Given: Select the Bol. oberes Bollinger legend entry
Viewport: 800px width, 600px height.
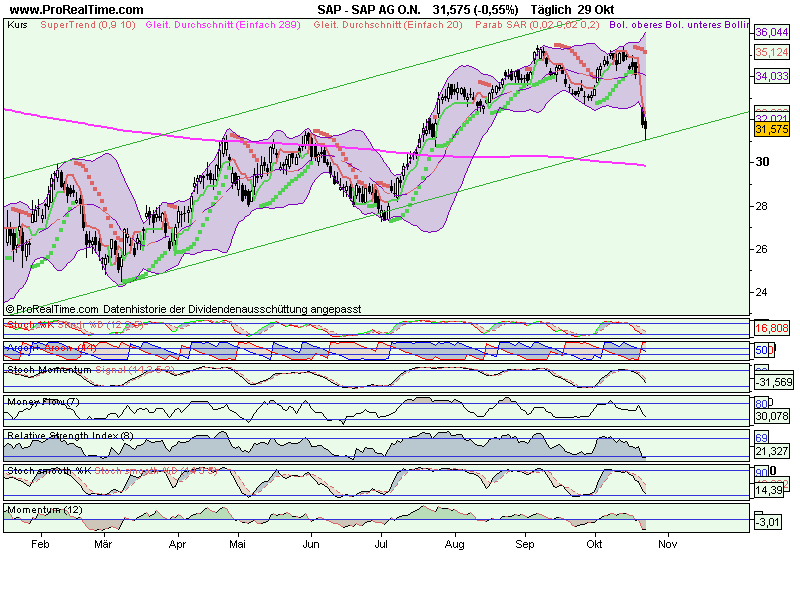Looking at the screenshot, I should (679, 24).
